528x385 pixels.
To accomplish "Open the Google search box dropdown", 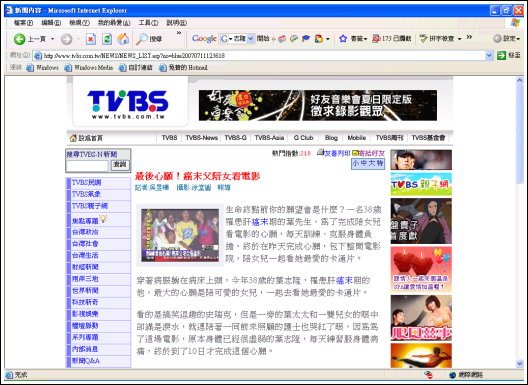I will point(250,39).
